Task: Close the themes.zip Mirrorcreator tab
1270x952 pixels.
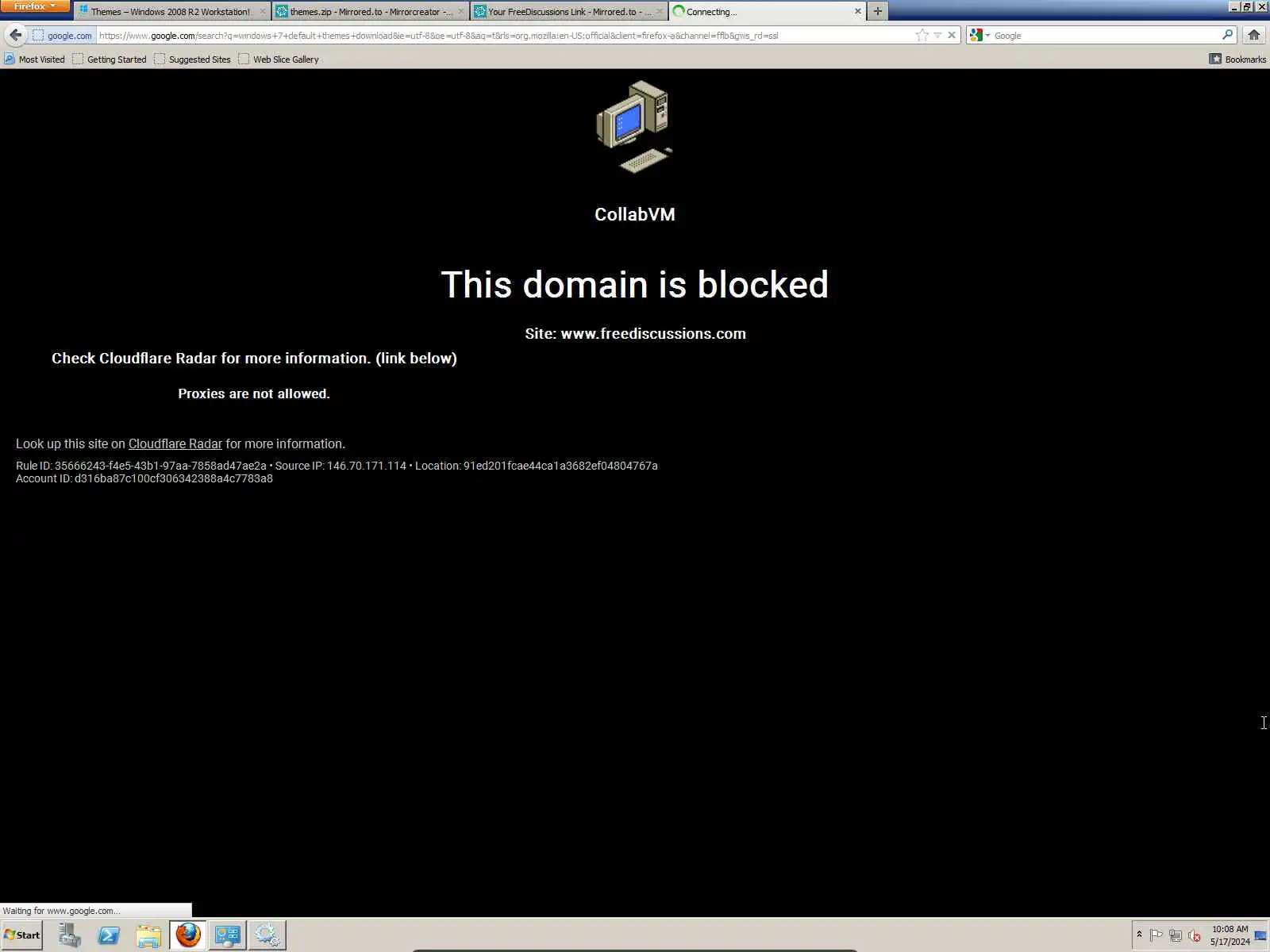Action: [461, 12]
